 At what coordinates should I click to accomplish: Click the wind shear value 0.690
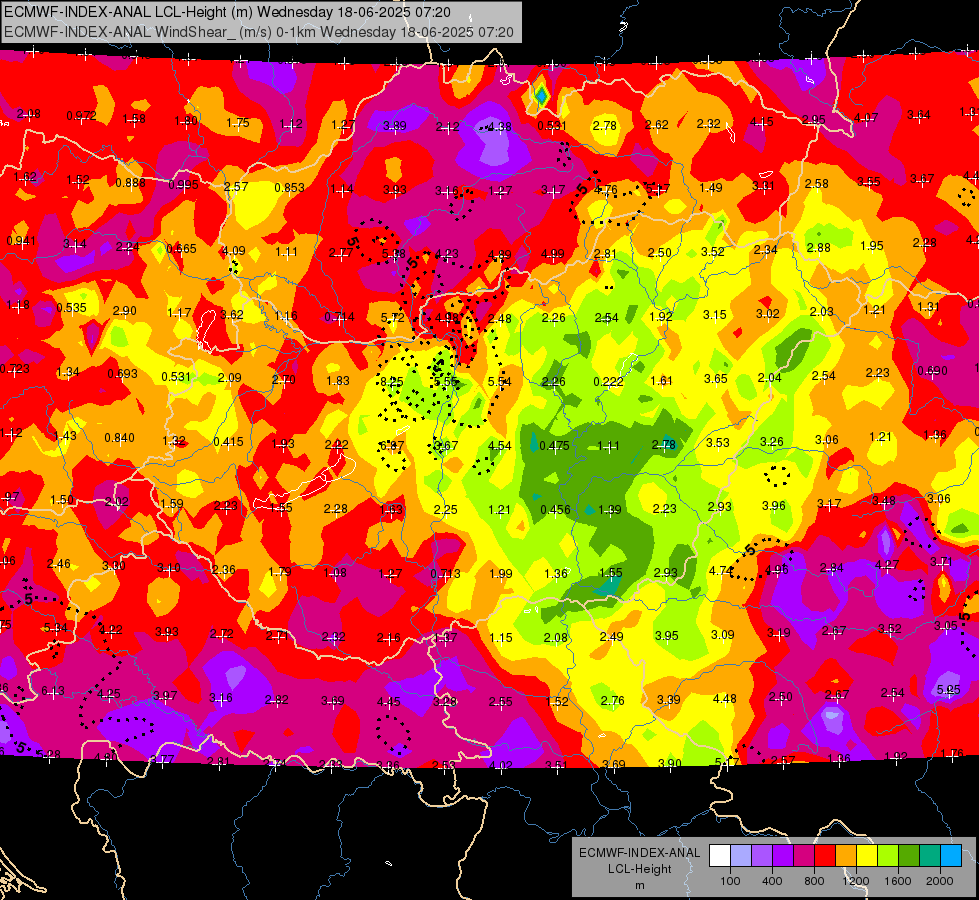pos(932,371)
